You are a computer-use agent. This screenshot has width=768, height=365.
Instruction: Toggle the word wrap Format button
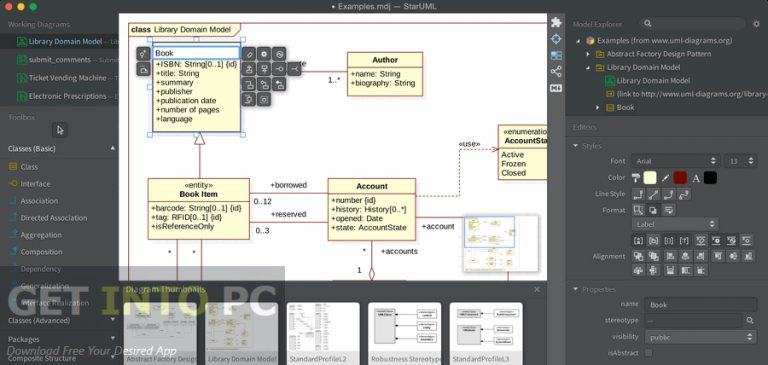coord(669,210)
